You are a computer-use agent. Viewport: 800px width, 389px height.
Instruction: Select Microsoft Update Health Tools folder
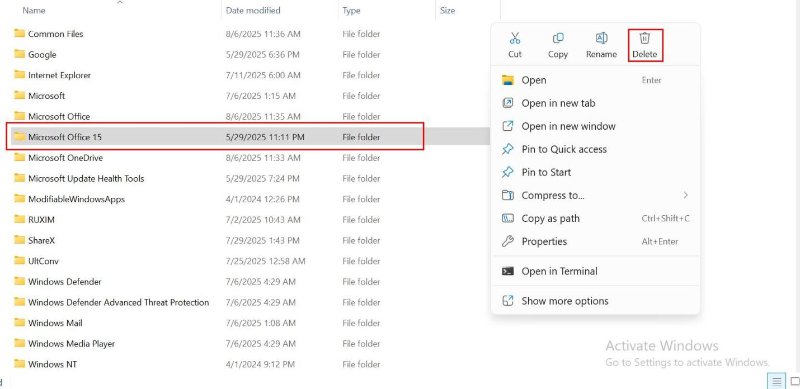point(86,178)
